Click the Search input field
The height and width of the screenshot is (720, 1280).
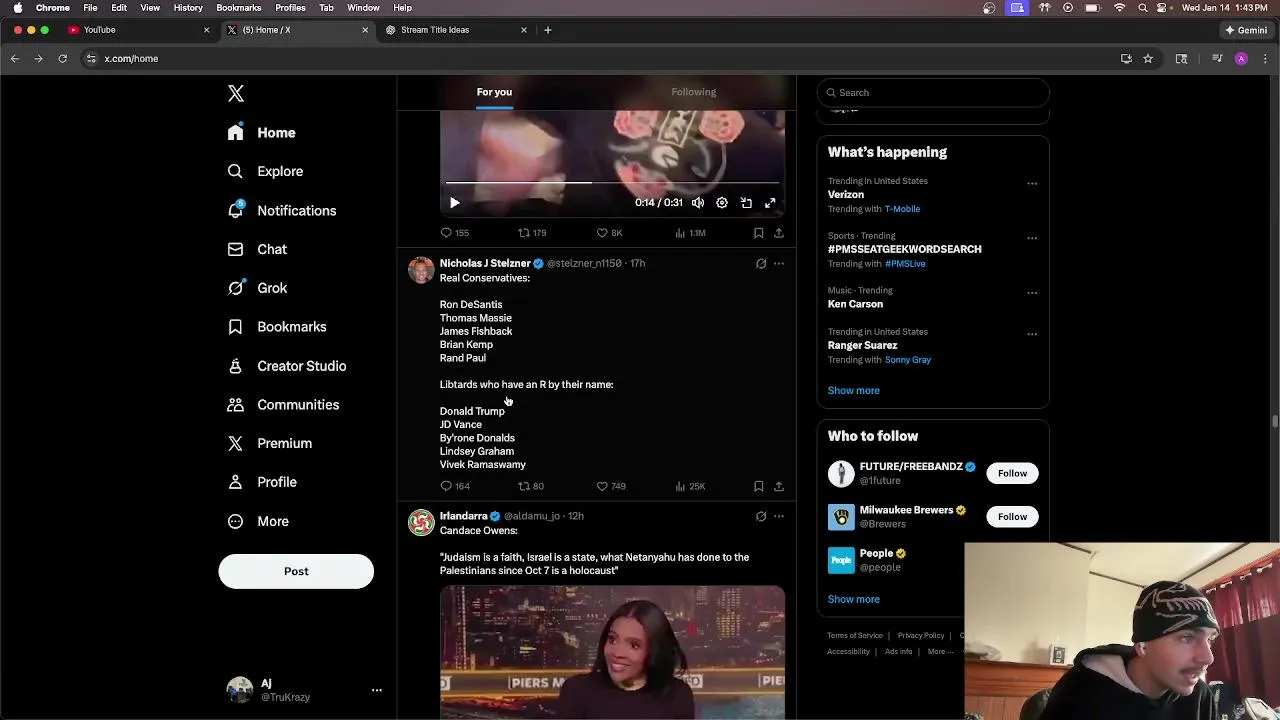(933, 92)
